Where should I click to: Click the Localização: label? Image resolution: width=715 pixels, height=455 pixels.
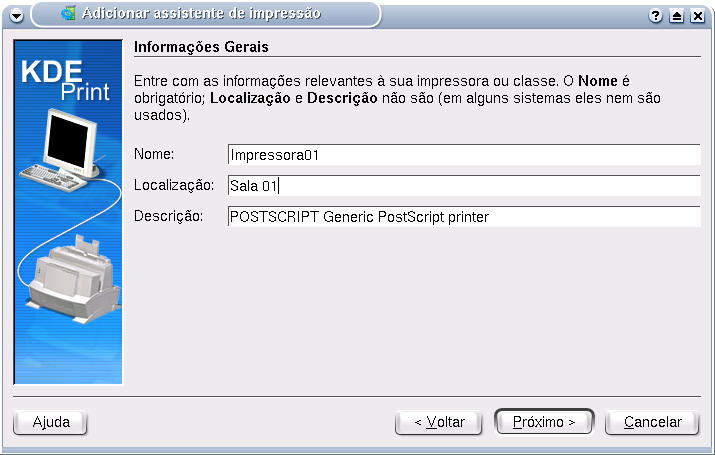tap(174, 185)
